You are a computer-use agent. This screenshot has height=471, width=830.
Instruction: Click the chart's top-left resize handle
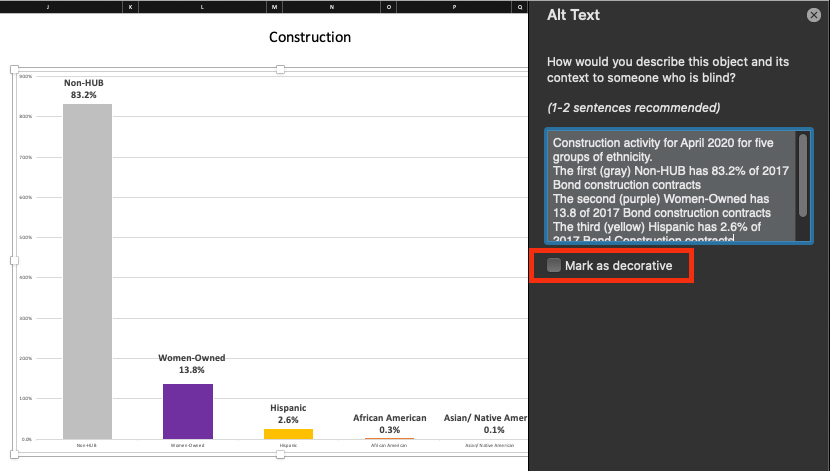[14, 69]
